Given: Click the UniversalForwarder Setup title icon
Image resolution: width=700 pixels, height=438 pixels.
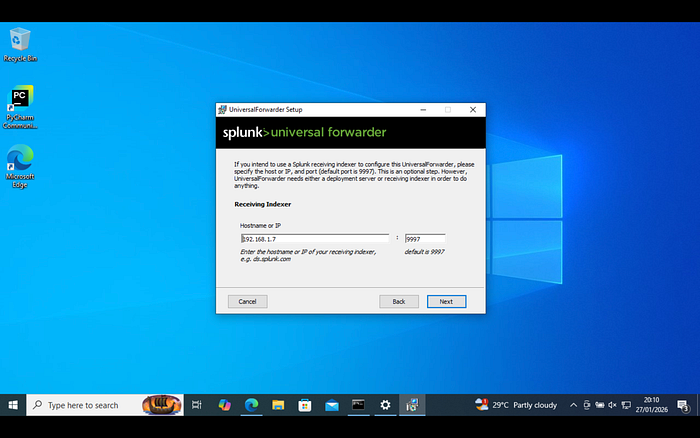Looking at the screenshot, I should tap(222, 110).
